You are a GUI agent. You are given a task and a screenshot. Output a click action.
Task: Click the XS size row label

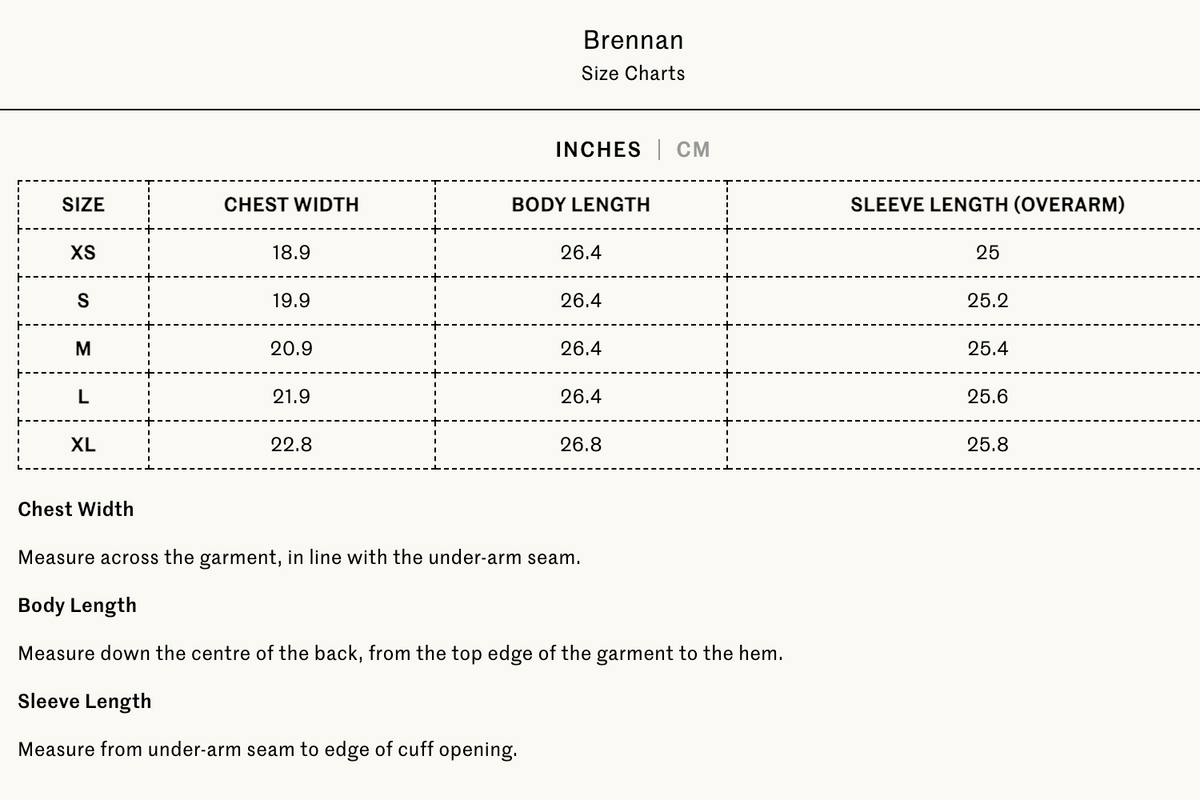[83, 253]
